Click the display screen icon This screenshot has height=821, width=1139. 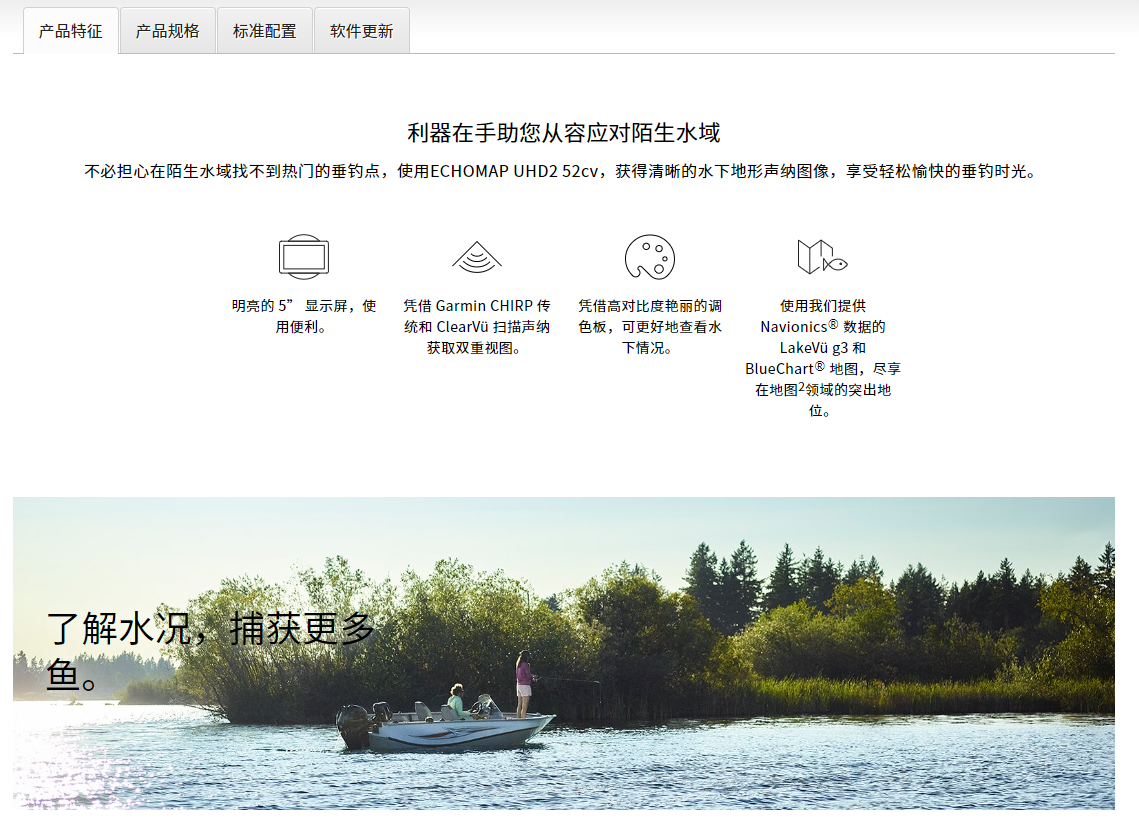pos(303,257)
